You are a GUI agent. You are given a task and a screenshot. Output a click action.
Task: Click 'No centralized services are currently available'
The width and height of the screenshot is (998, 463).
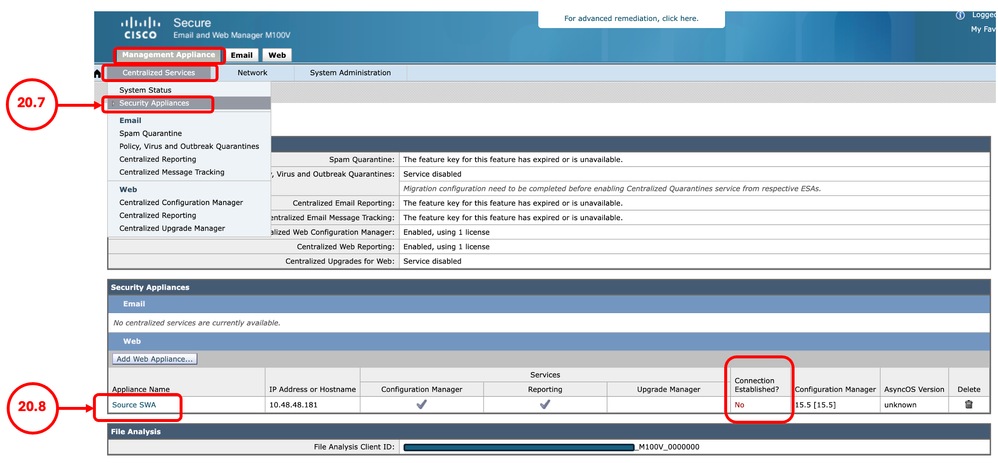point(197,323)
